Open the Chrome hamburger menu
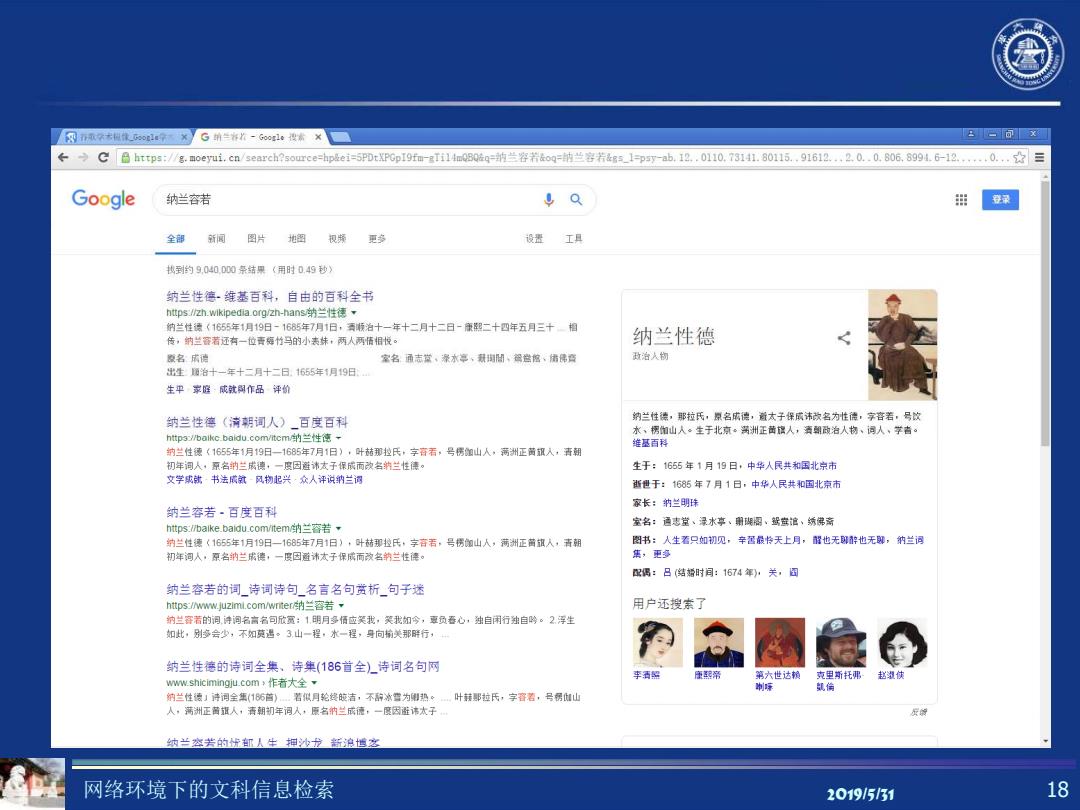1080x810 pixels. [x=1039, y=158]
